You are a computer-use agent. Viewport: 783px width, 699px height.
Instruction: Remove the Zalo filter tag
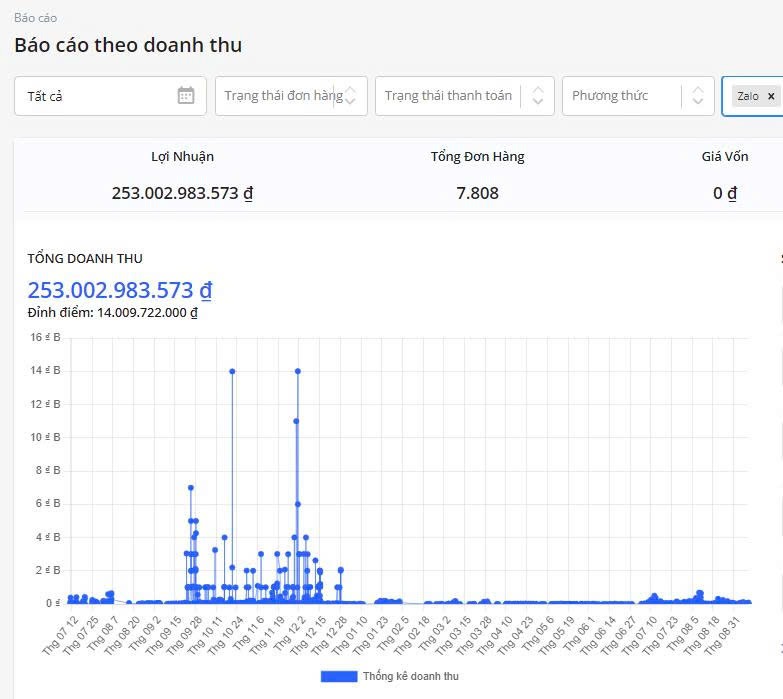[771, 96]
